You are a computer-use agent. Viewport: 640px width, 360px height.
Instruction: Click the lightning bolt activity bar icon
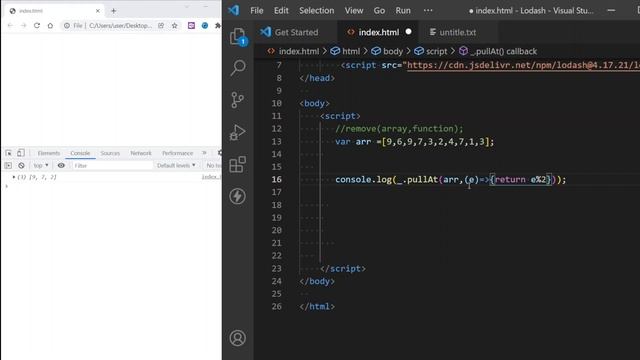[x=238, y=196]
